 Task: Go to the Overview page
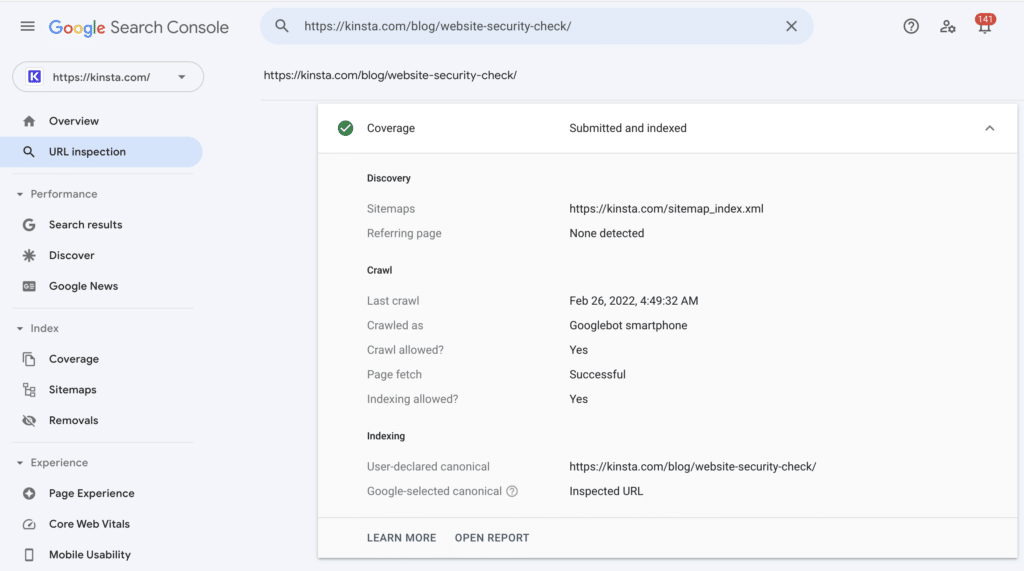(x=74, y=121)
